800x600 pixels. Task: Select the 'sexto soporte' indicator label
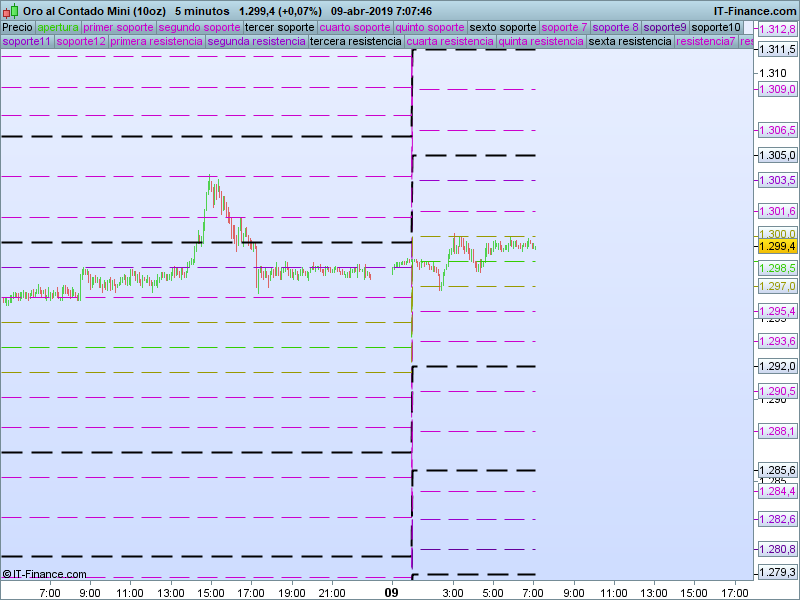(503, 27)
